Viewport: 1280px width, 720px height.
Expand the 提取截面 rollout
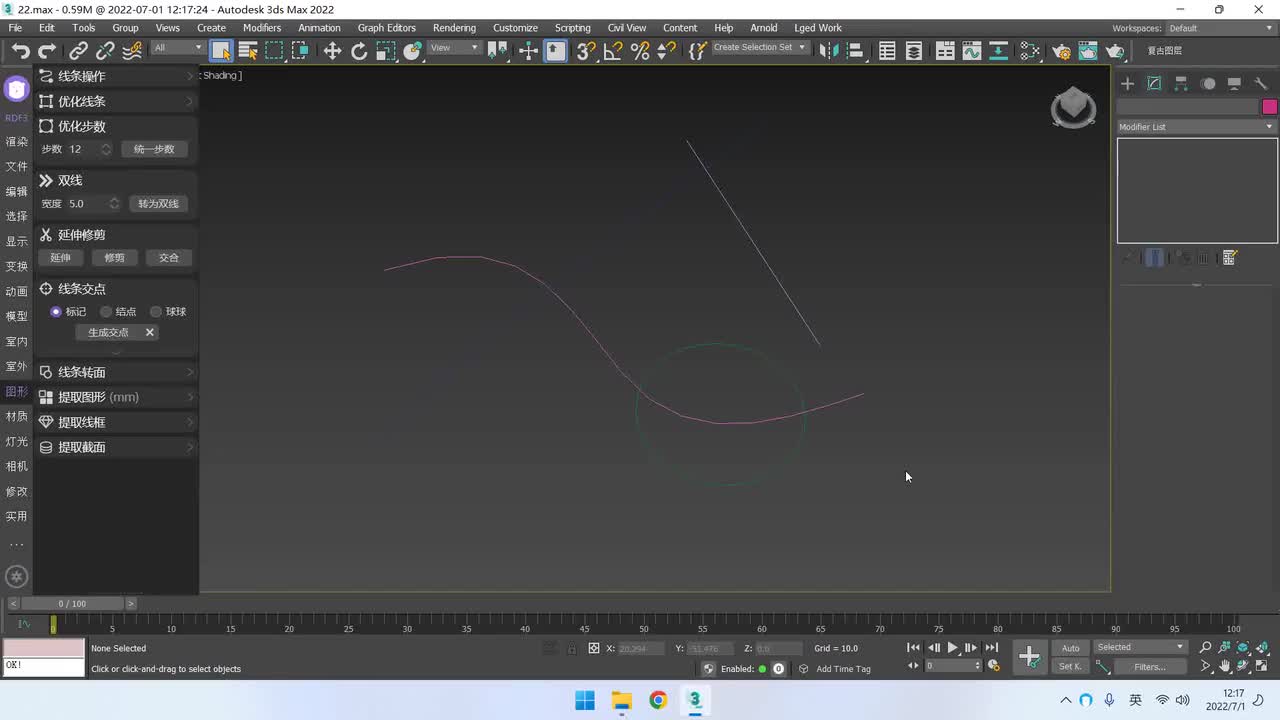pyautogui.click(x=116, y=447)
